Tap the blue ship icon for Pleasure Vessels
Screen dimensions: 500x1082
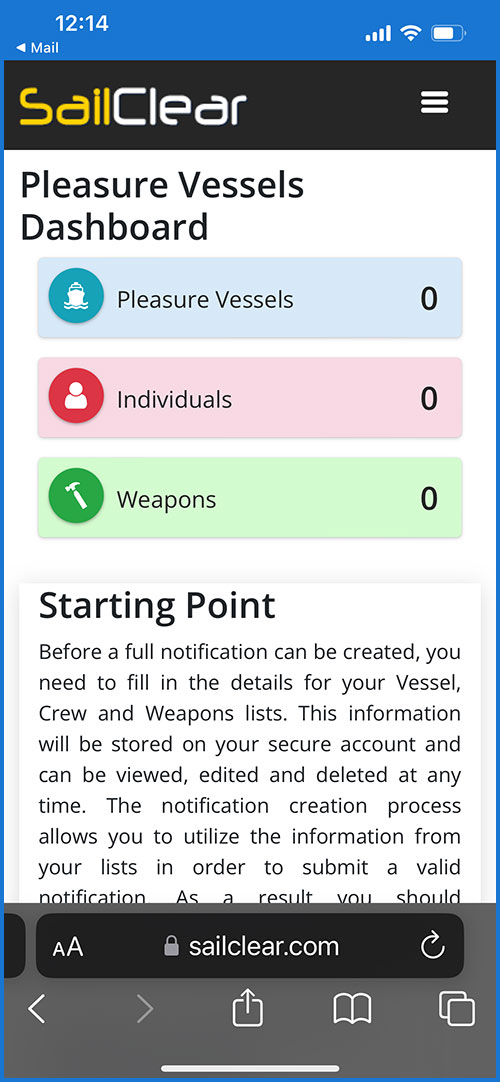(76, 296)
